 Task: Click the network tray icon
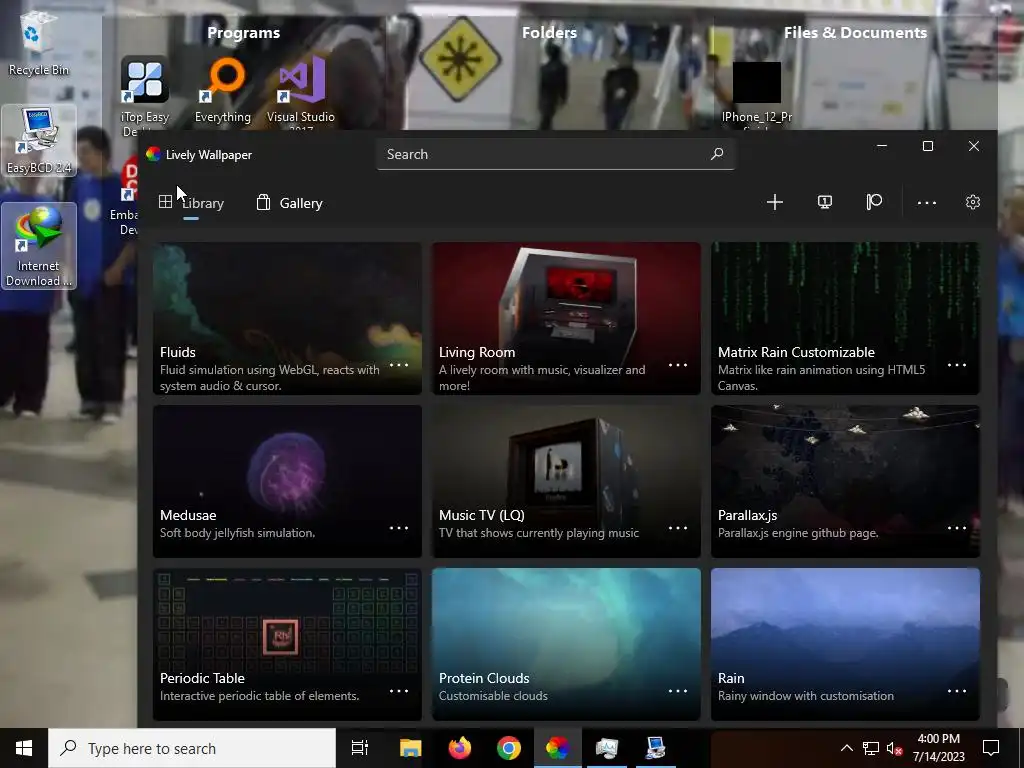pyautogui.click(x=871, y=748)
